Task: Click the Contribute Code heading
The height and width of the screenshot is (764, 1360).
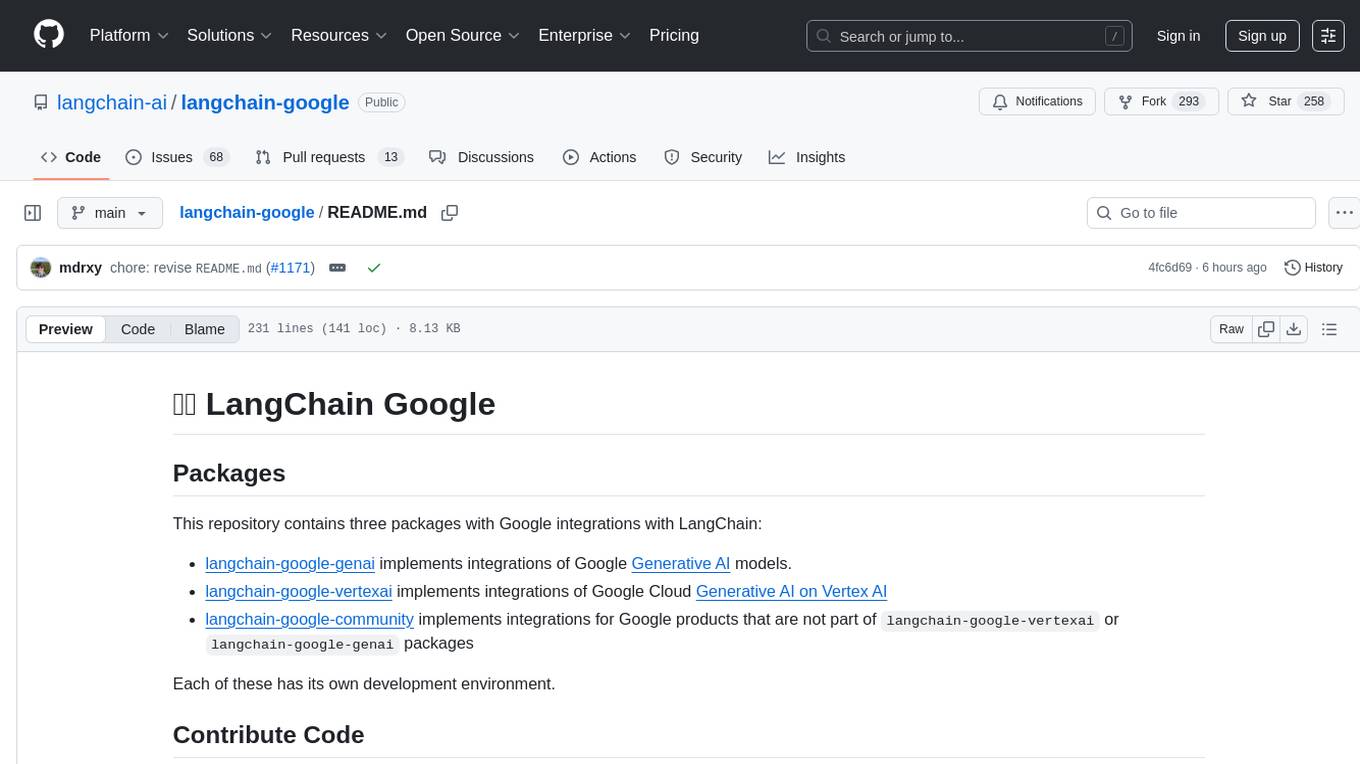Action: tap(269, 734)
